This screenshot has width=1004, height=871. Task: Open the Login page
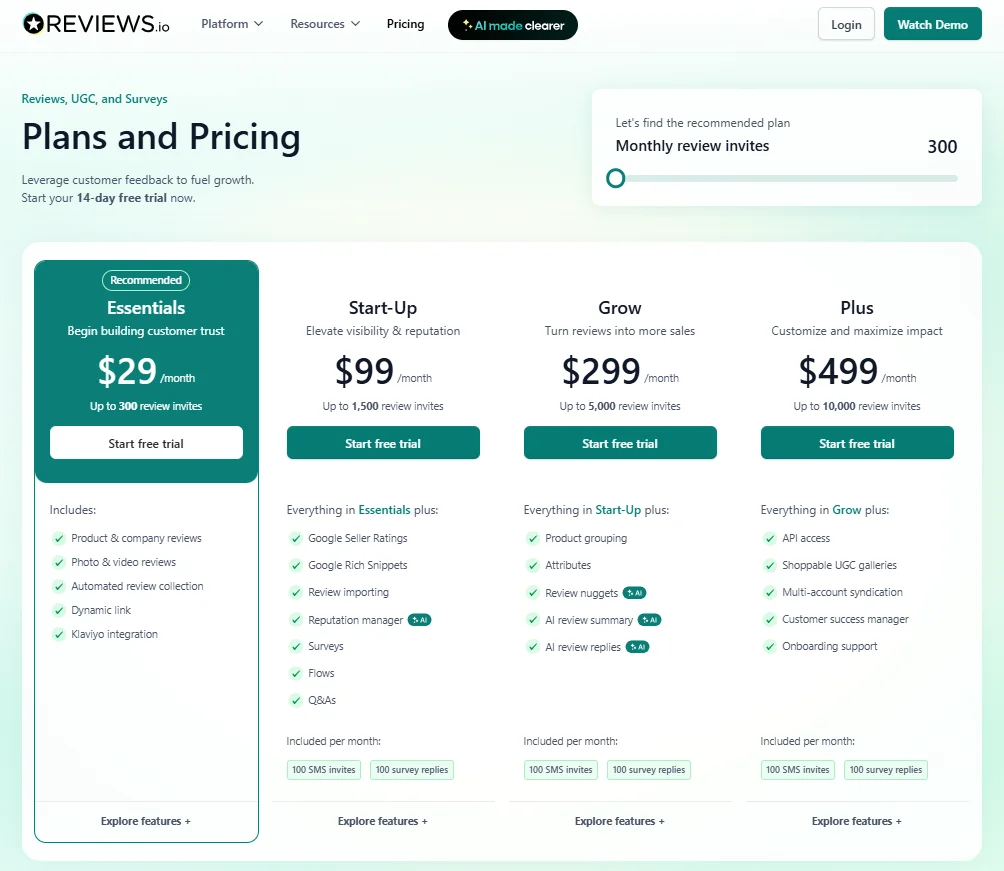pyautogui.click(x=845, y=23)
